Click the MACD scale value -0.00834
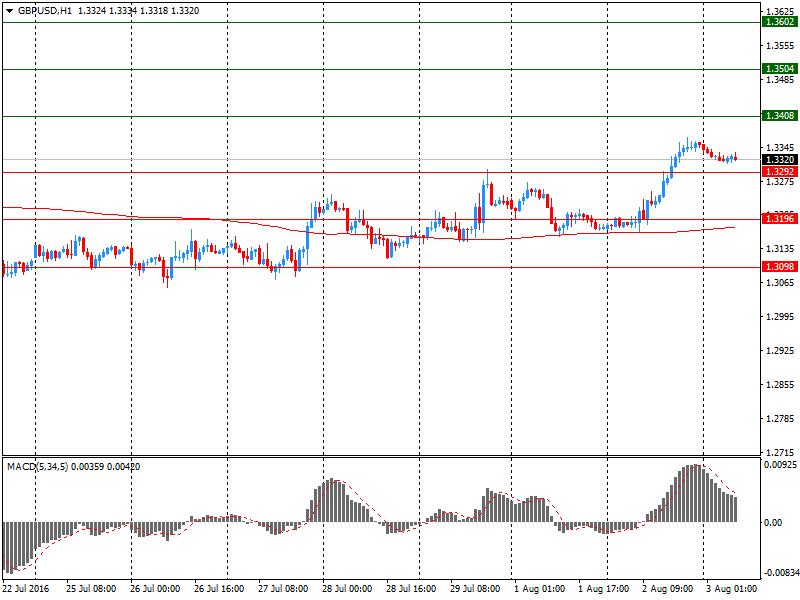The width and height of the screenshot is (800, 600). 780,572
